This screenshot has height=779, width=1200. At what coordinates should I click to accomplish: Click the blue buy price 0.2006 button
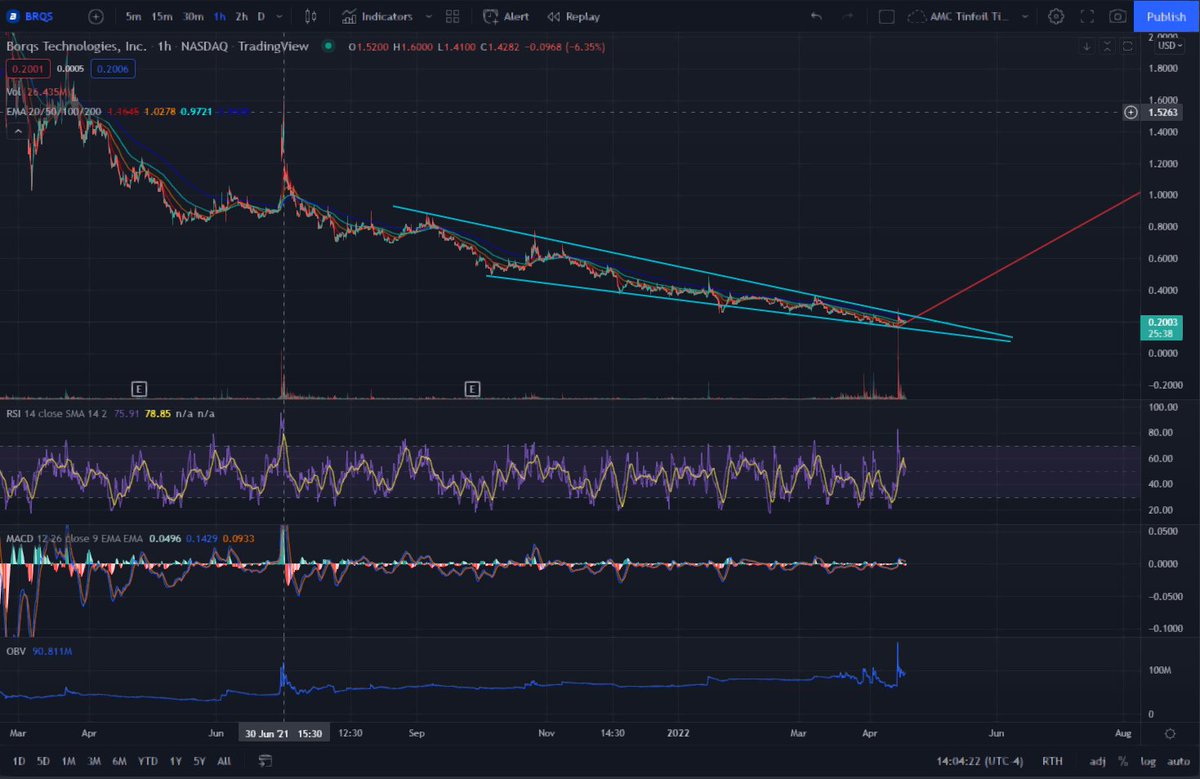[x=111, y=69]
